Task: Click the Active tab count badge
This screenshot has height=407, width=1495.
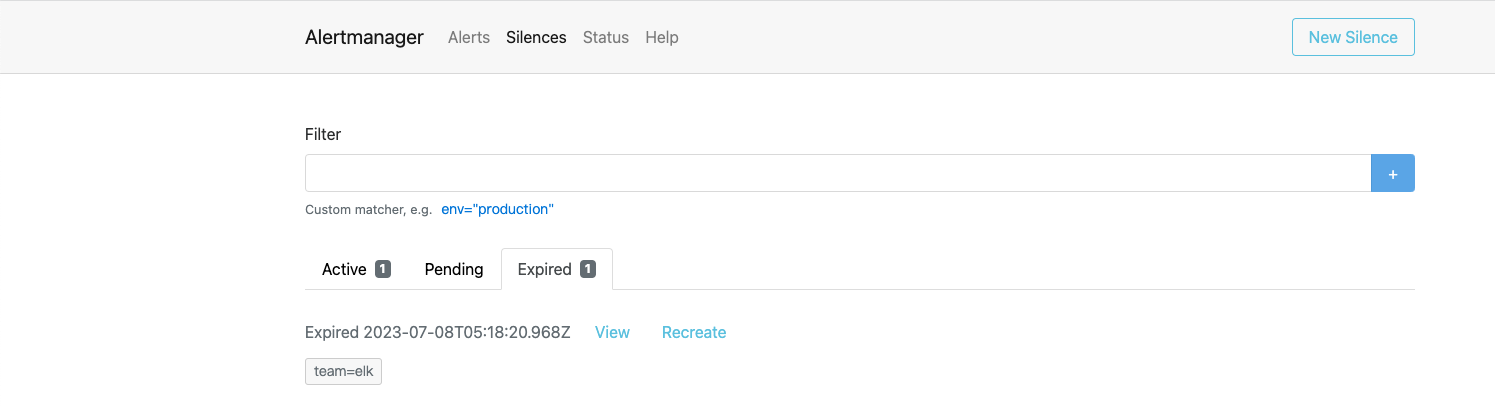Action: tap(383, 269)
